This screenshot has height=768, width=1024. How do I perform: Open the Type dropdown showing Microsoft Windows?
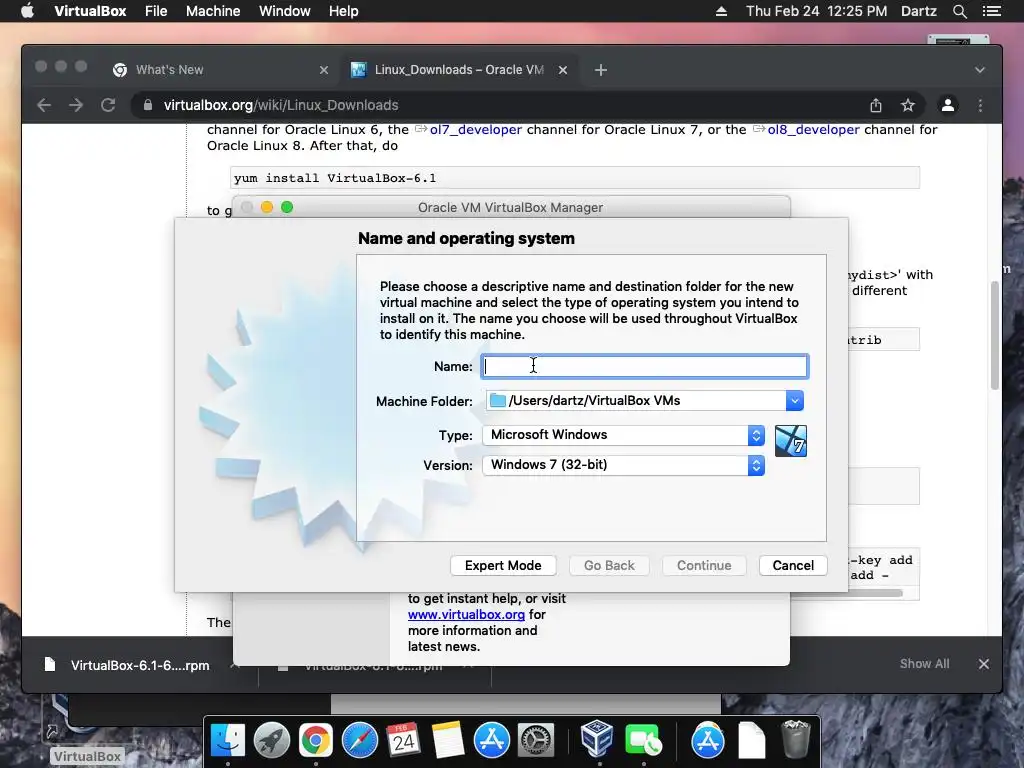click(x=624, y=435)
